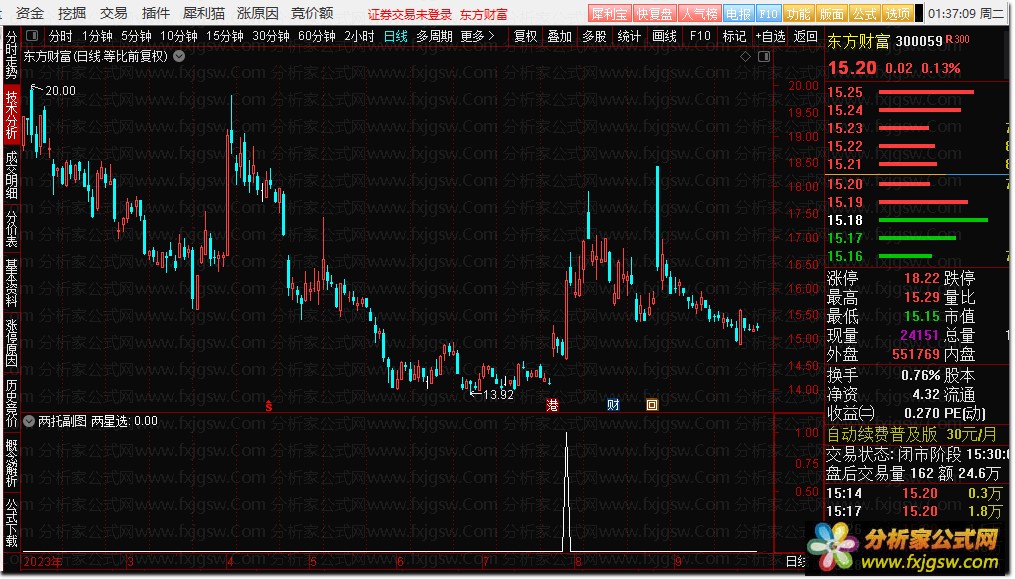Select the 技术分析 side tab
This screenshot has height=579, width=1015.
[x=12, y=115]
